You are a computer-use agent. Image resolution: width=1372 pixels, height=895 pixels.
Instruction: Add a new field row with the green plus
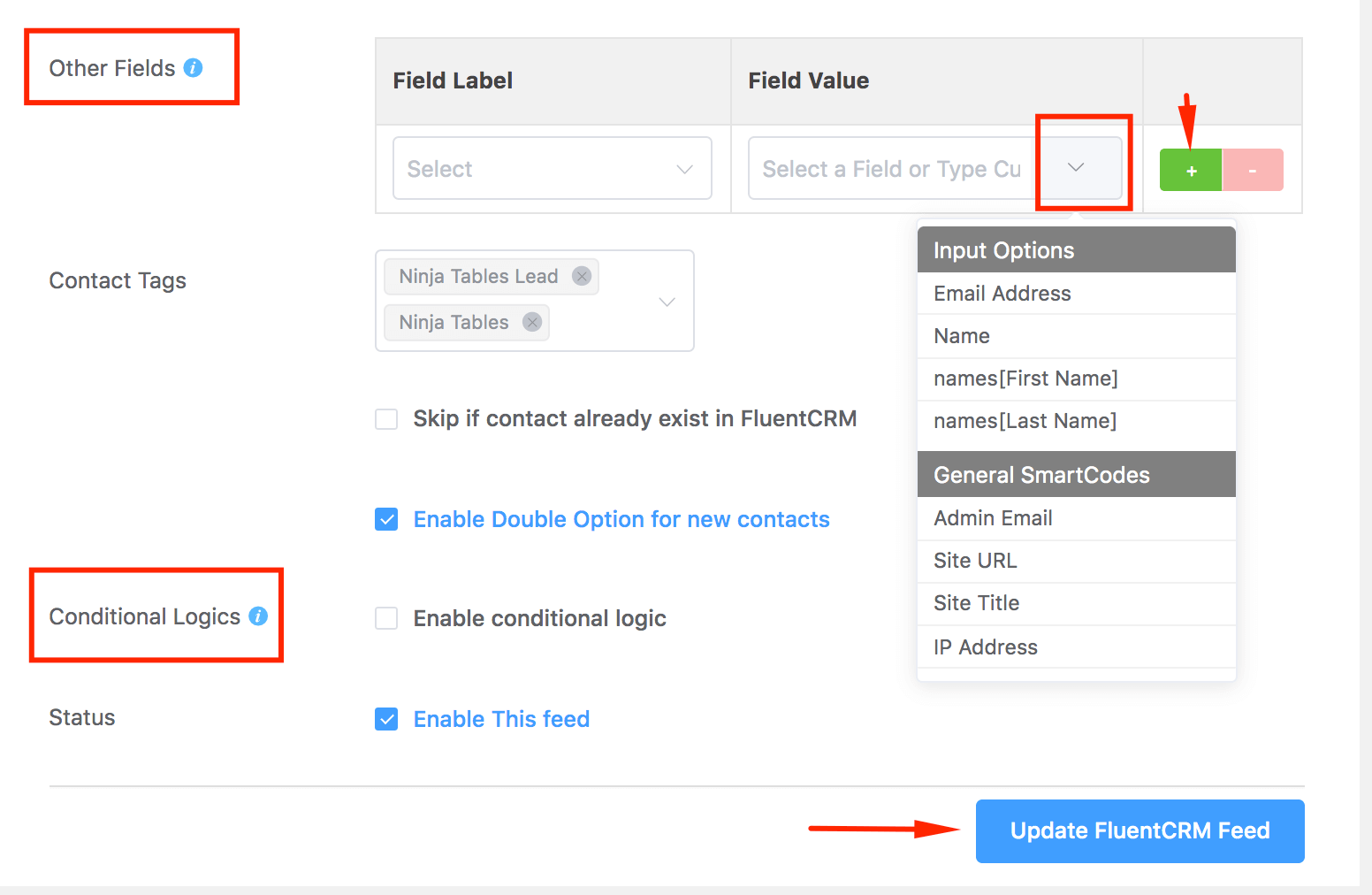(1190, 170)
